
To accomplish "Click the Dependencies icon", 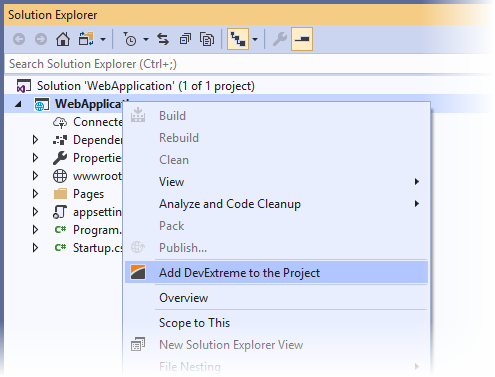I will tap(60, 140).
